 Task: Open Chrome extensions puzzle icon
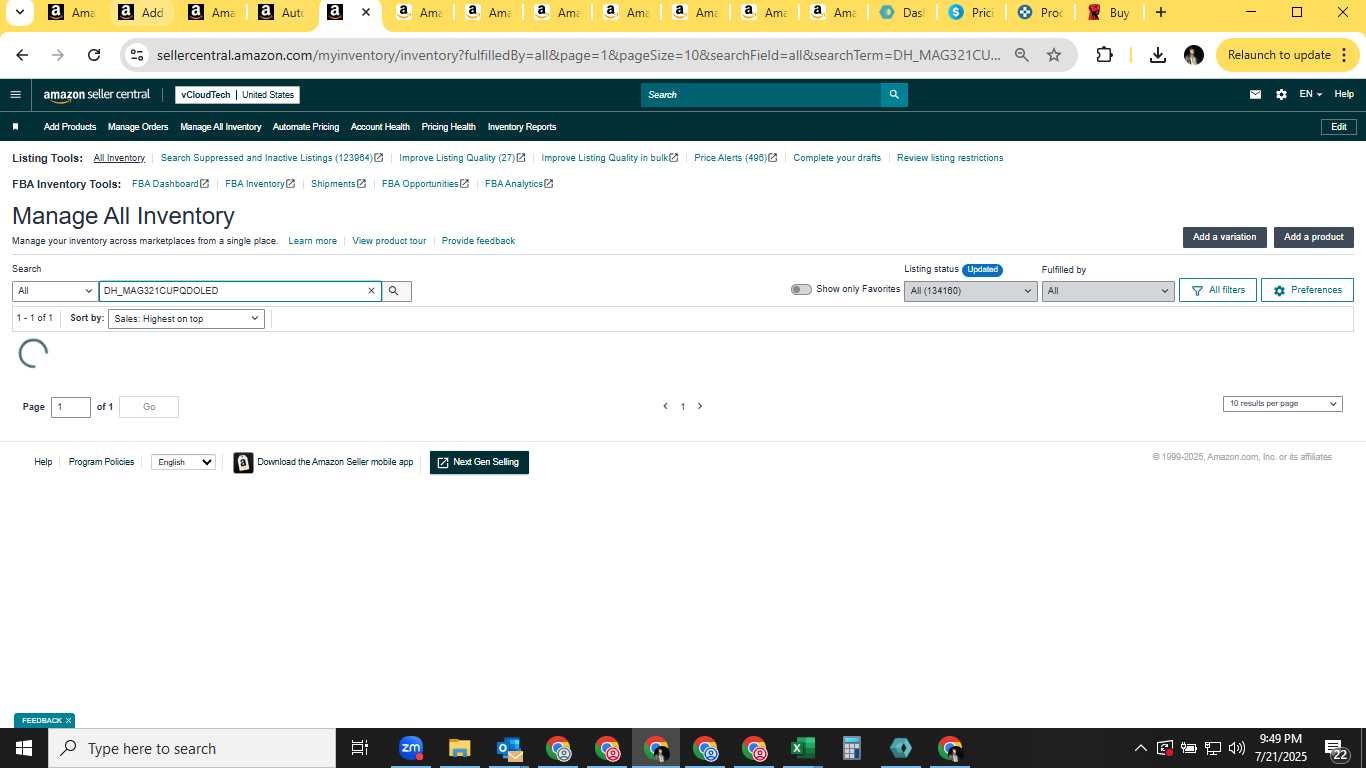pyautogui.click(x=1104, y=55)
